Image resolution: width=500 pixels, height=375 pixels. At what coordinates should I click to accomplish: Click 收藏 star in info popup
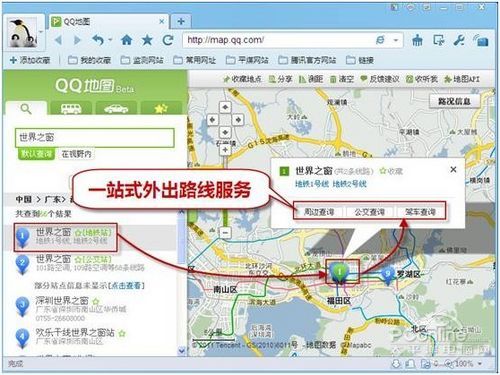tap(391, 171)
